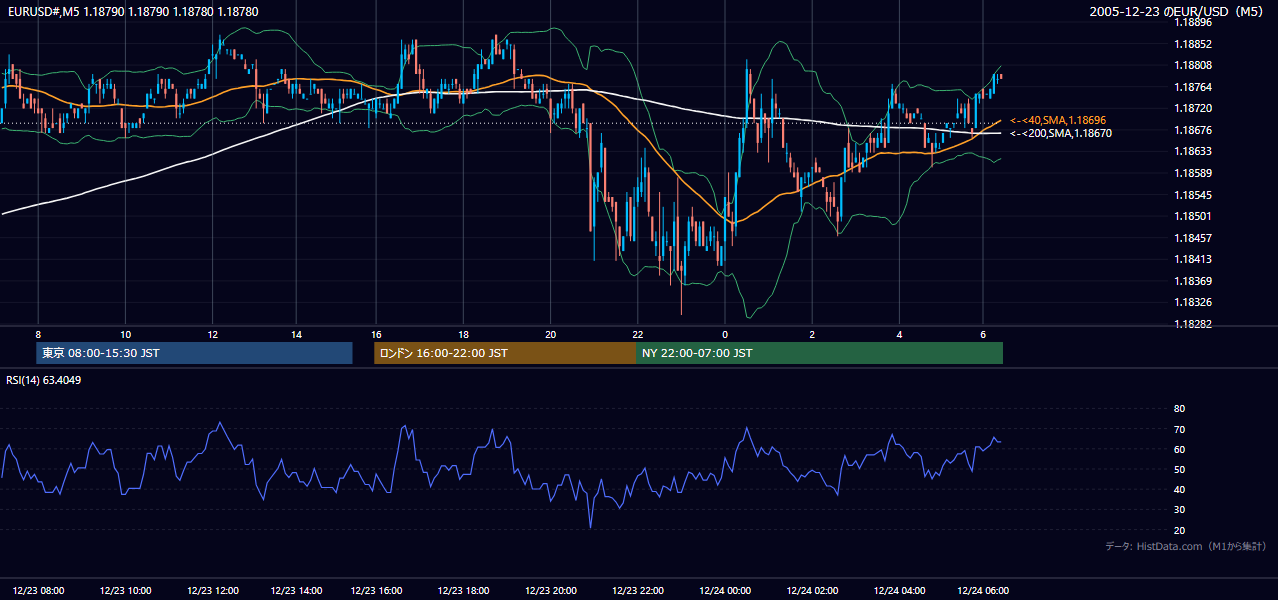This screenshot has width=1278, height=600.
Task: Click price axis value 1.18501
Action: [1193, 216]
